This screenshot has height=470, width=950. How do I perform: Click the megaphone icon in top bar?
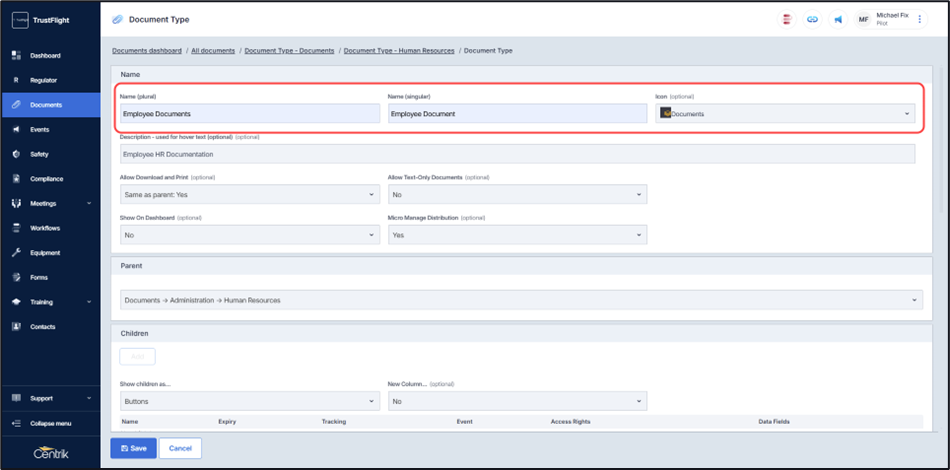[838, 19]
